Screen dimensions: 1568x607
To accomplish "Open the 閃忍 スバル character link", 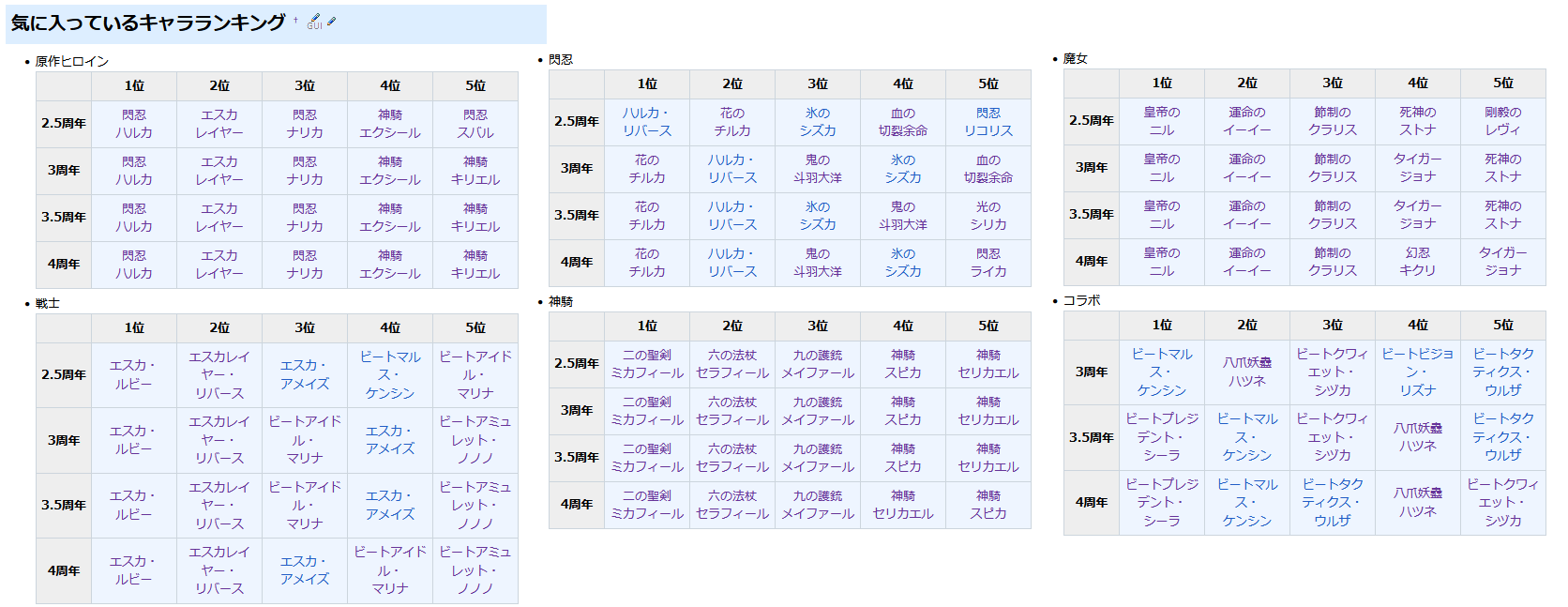I will (x=475, y=124).
